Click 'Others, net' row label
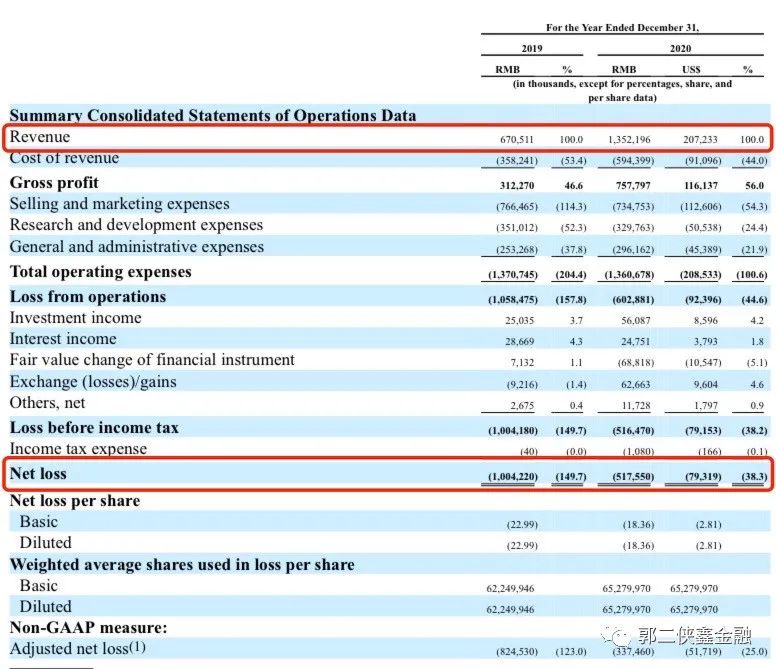Image resolution: width=776 pixels, height=669 pixels. 48,403
